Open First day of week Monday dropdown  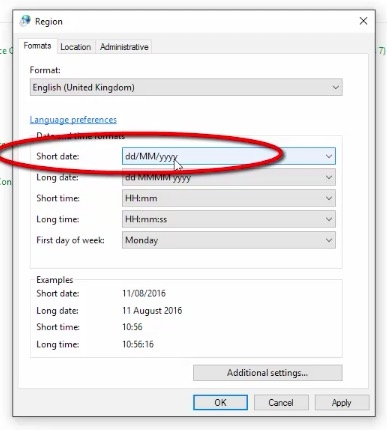229,240
